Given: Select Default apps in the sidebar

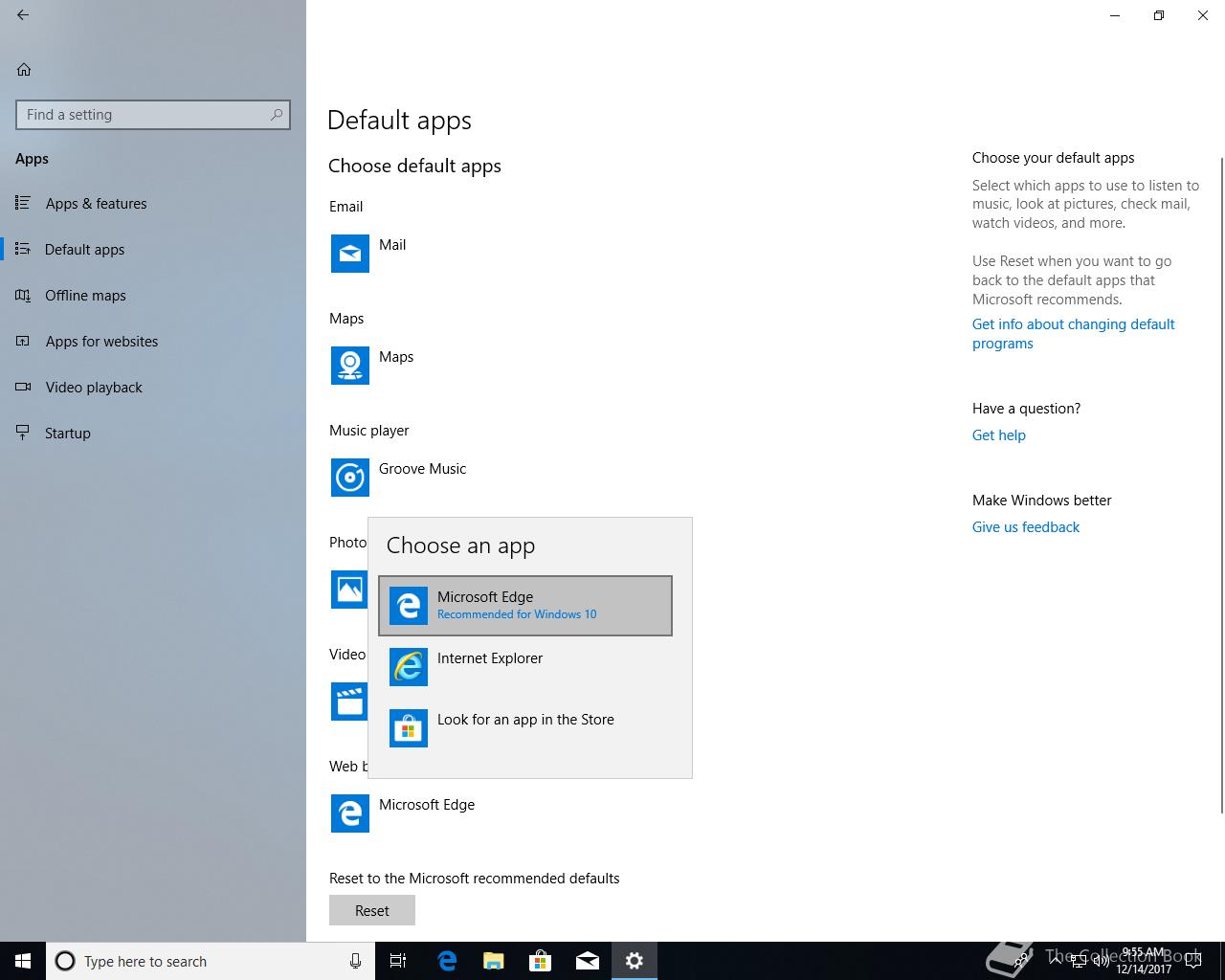Looking at the screenshot, I should (153, 250).
